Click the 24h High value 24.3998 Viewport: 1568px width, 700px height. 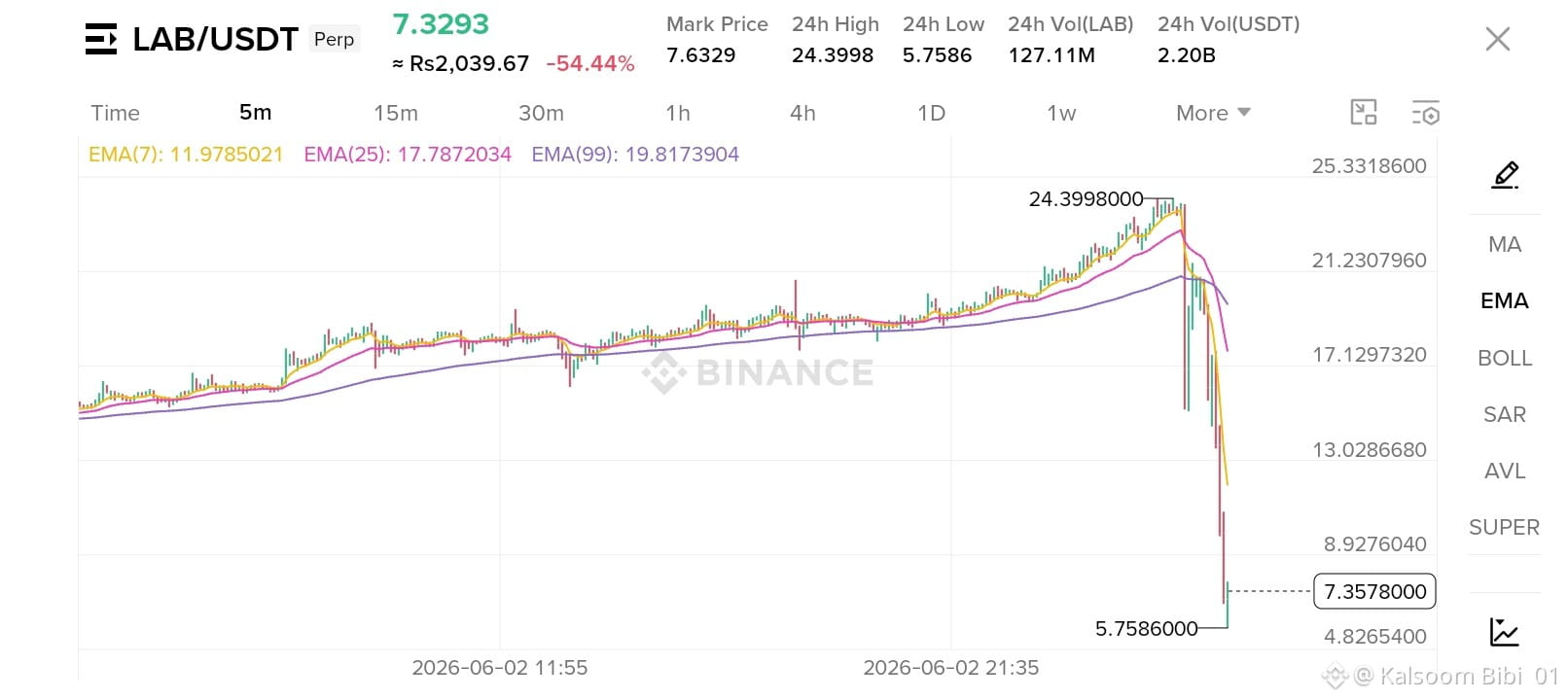pyautogui.click(x=833, y=55)
